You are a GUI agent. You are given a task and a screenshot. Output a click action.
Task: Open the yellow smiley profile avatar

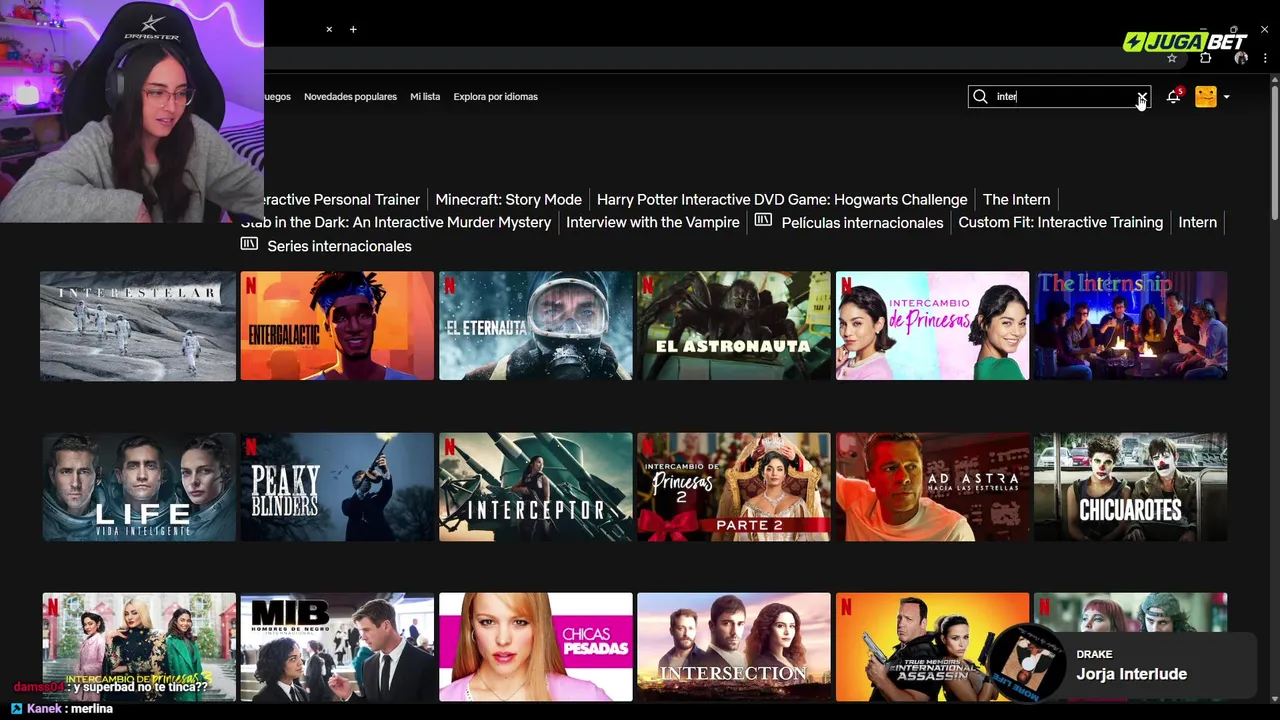point(1206,97)
